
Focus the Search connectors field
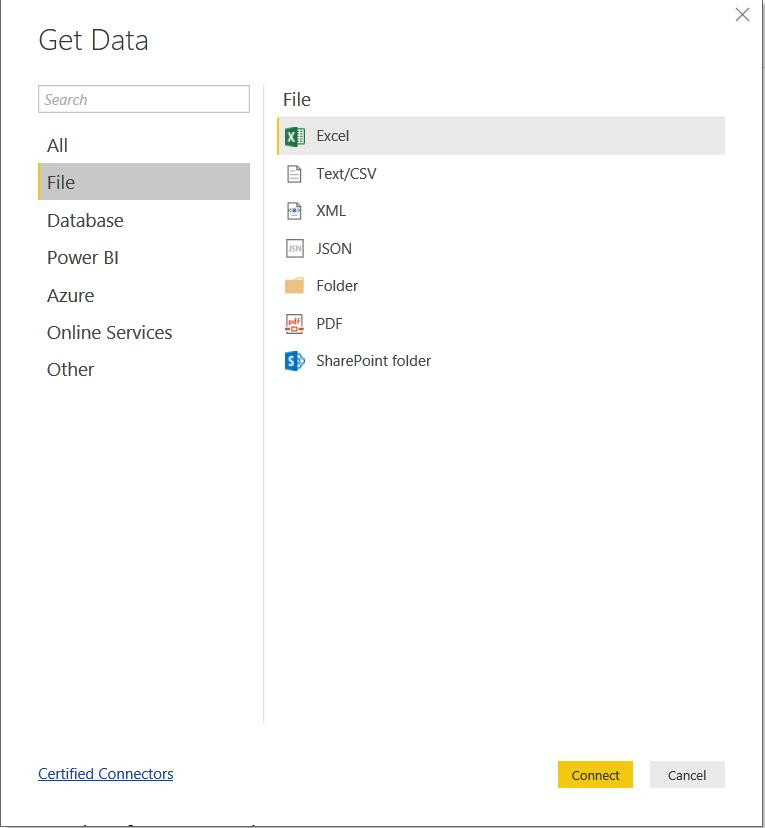click(x=144, y=99)
